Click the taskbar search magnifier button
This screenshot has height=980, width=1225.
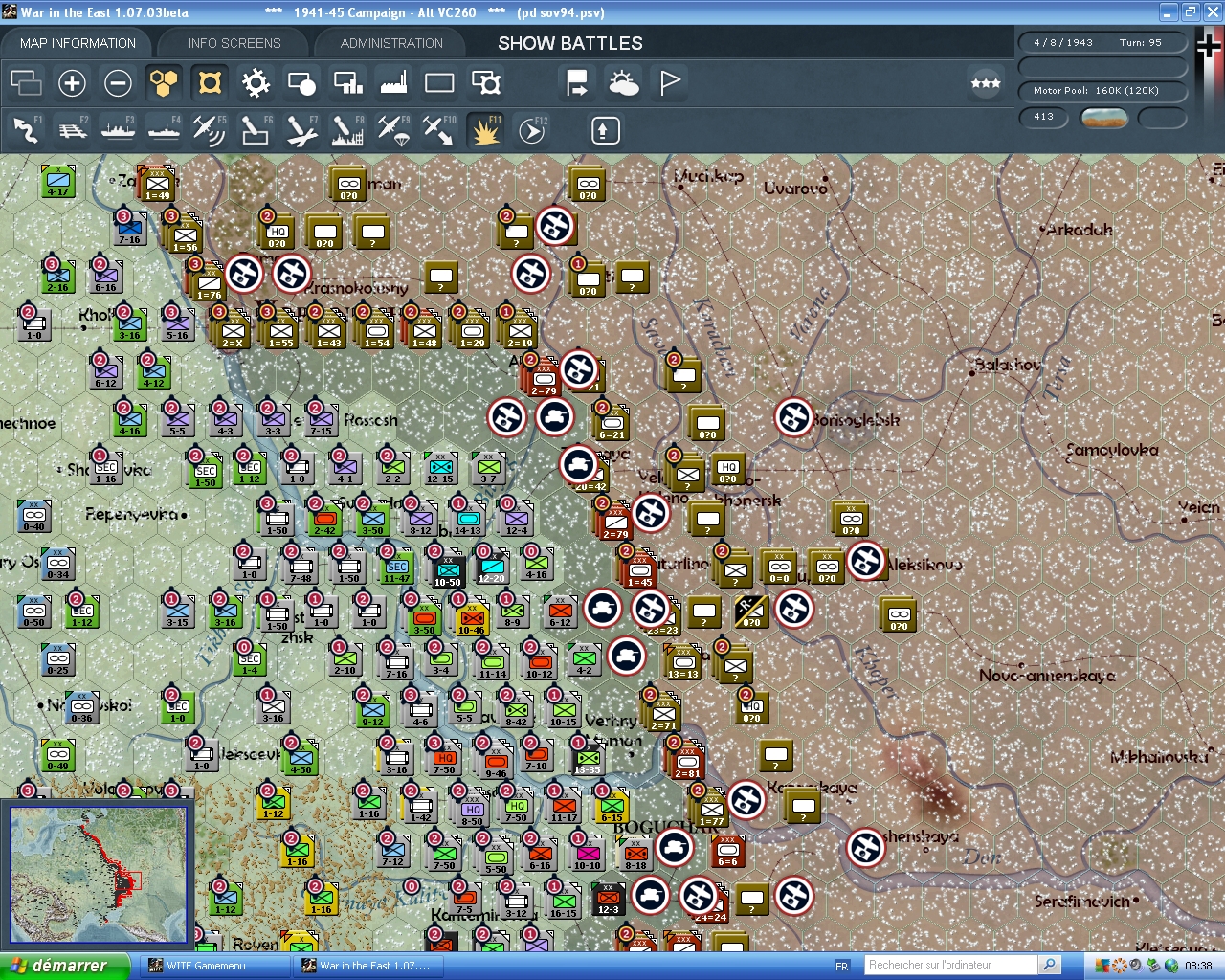[x=1050, y=965]
